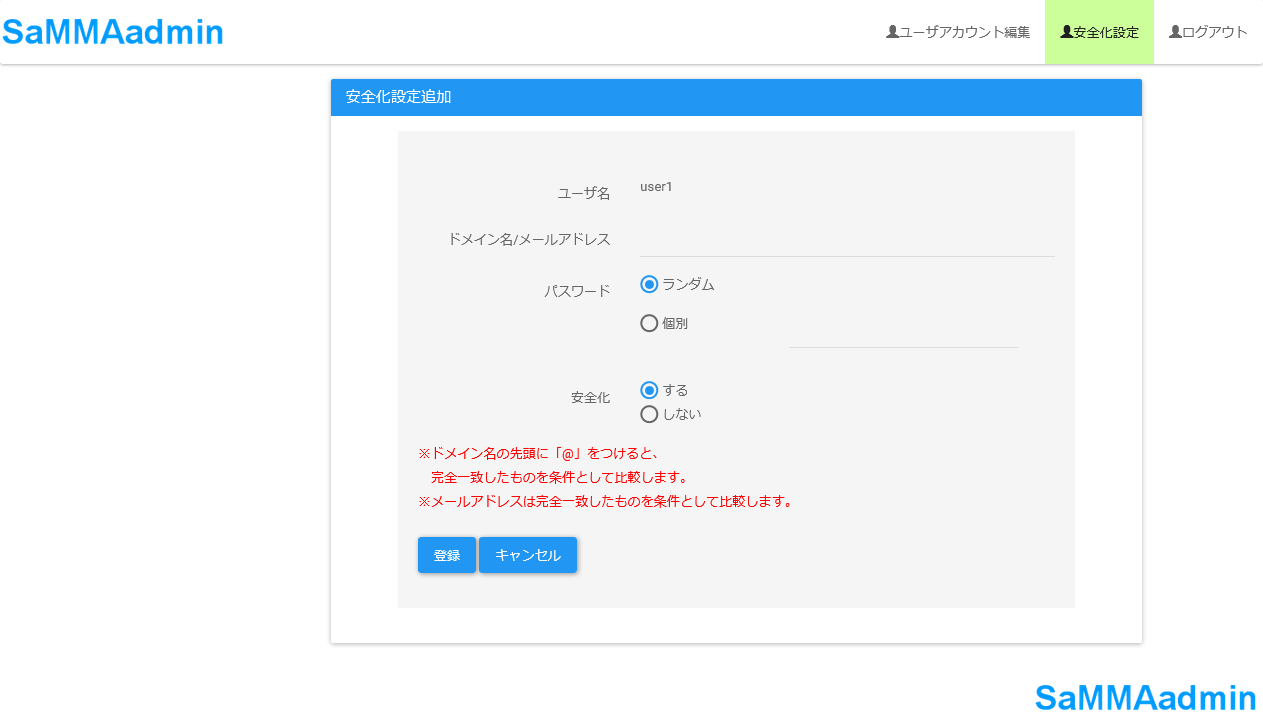This screenshot has height=717, width=1263.
Task: Click the user icon beside ログアウト
Action: [1175, 32]
